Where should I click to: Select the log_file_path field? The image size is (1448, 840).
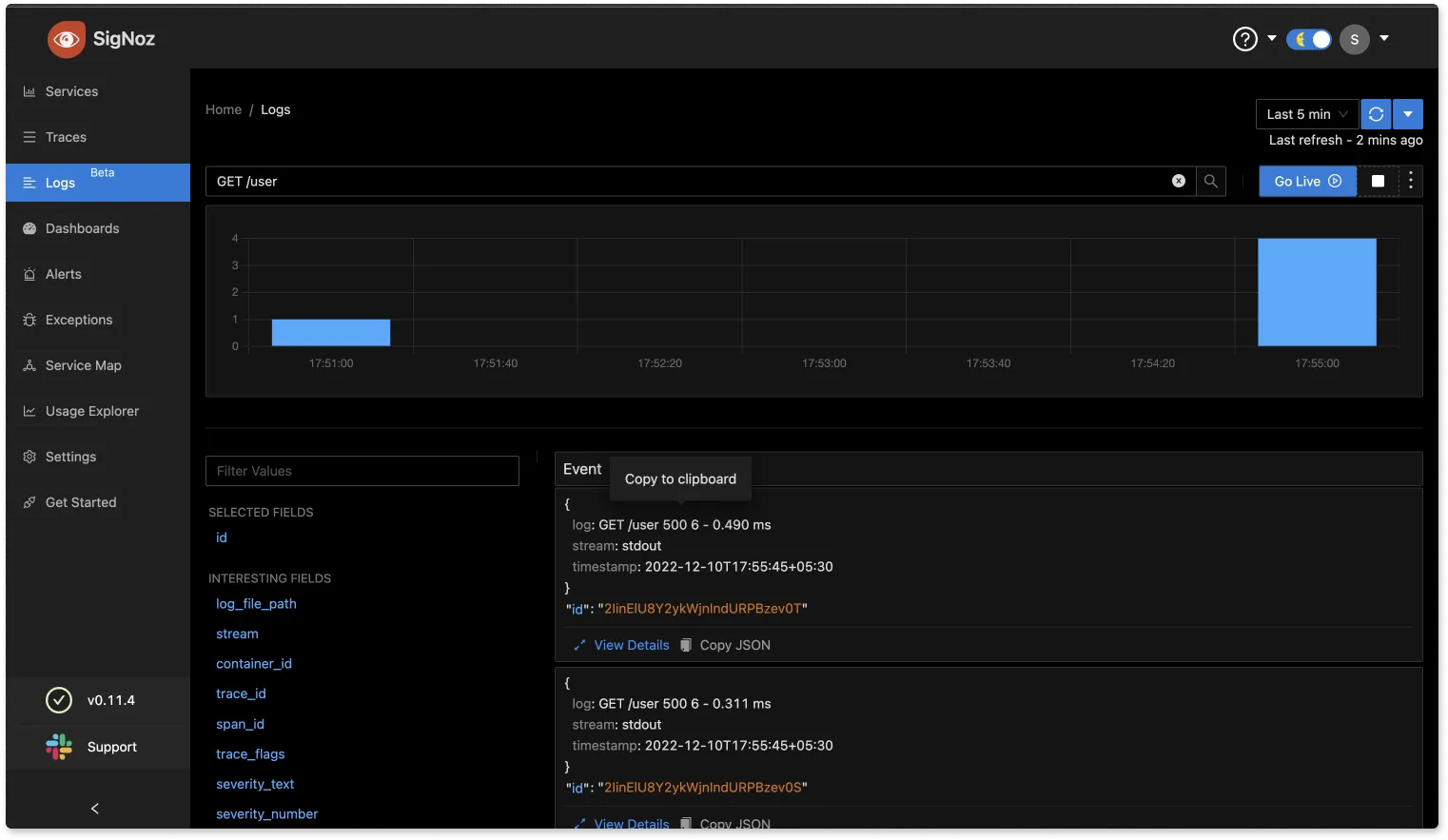256,604
